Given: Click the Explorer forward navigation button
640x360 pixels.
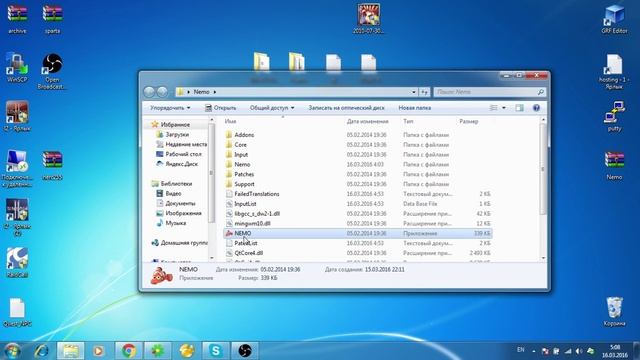Looking at the screenshot, I should [x=162, y=92].
